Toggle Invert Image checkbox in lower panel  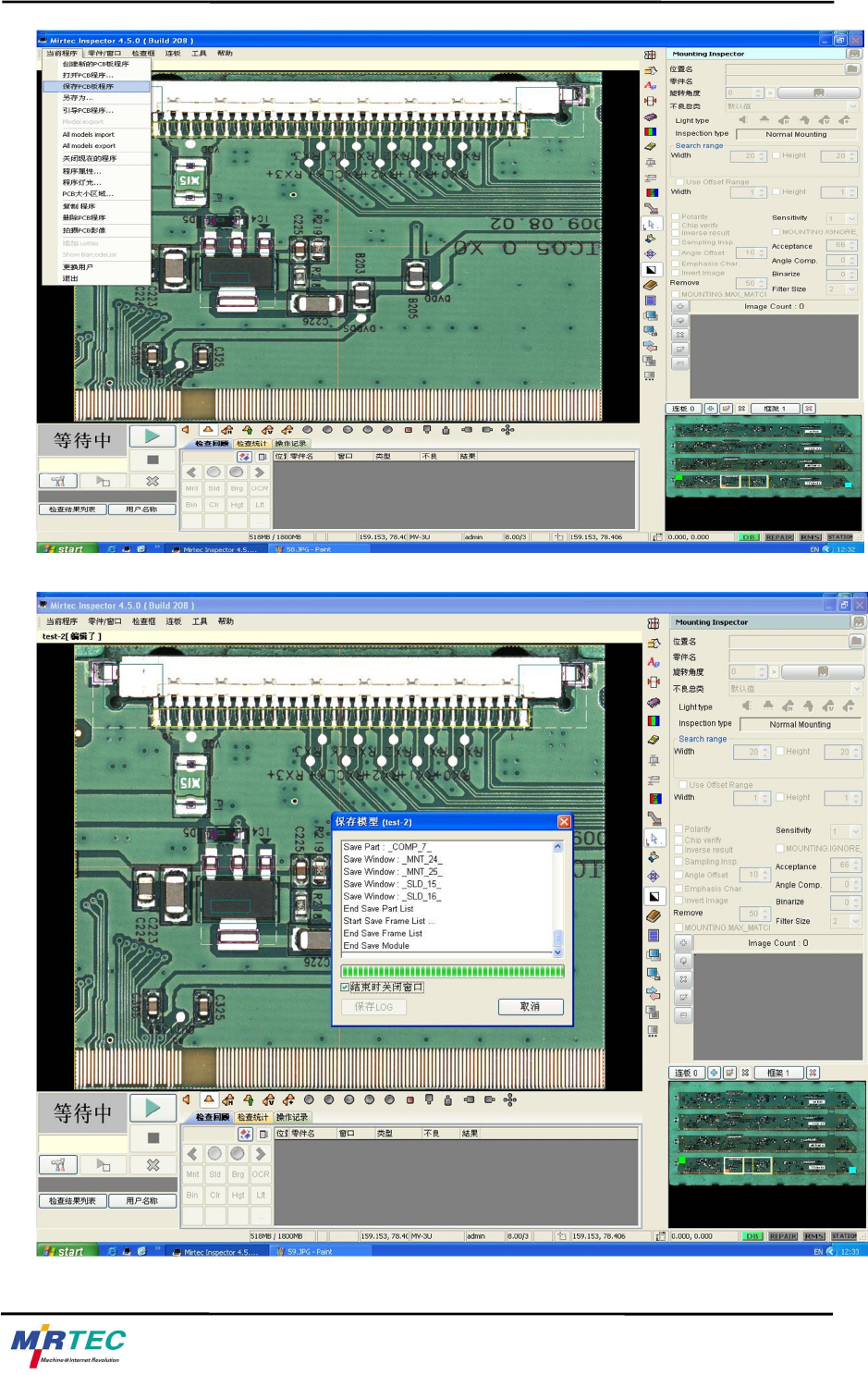pos(679,900)
